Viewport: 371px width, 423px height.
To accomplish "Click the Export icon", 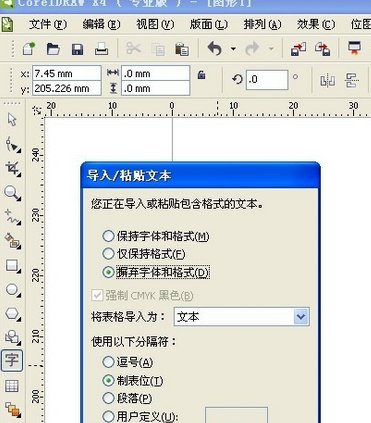I will pos(323,49).
